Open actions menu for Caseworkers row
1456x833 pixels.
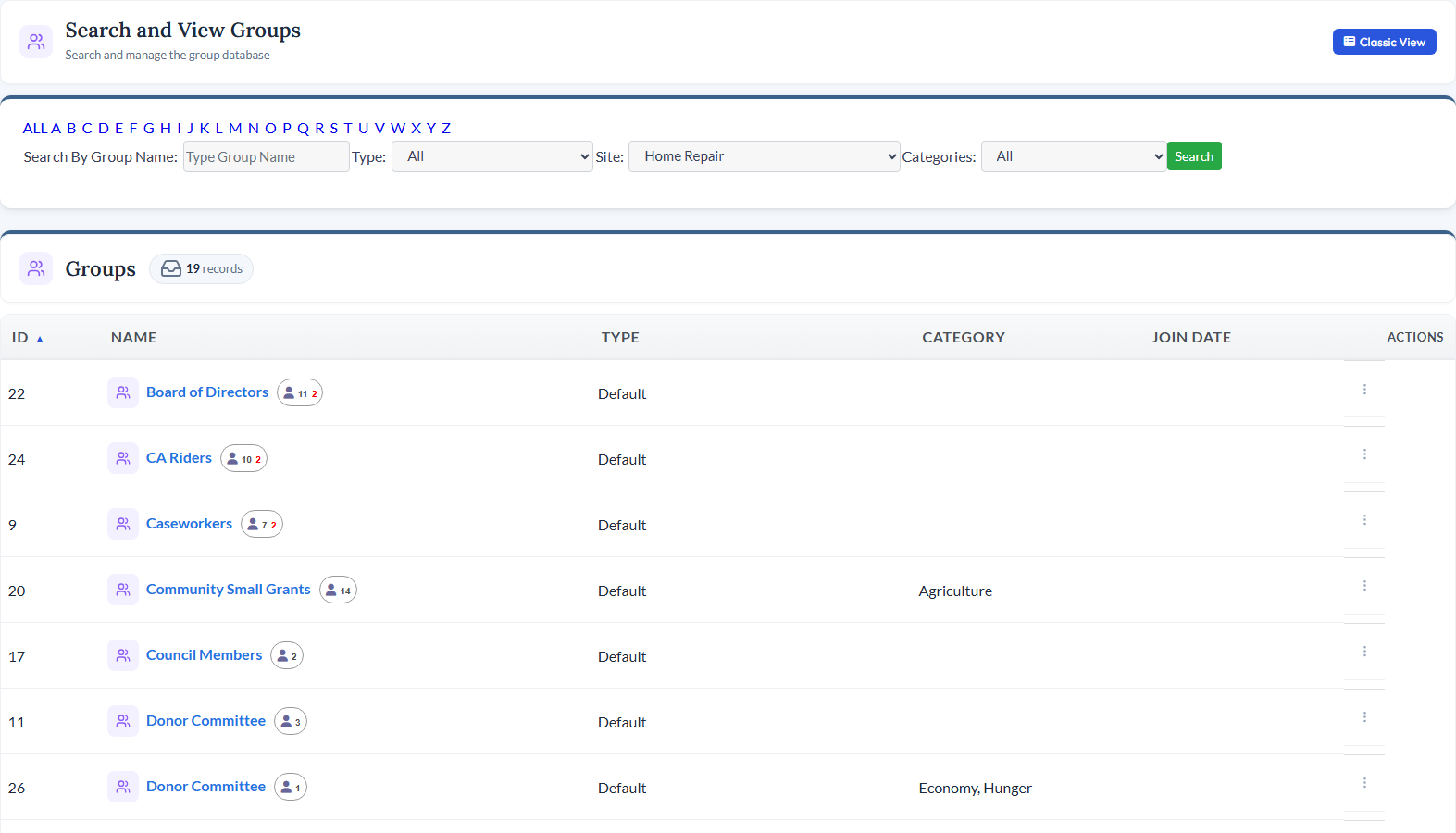coord(1364,520)
